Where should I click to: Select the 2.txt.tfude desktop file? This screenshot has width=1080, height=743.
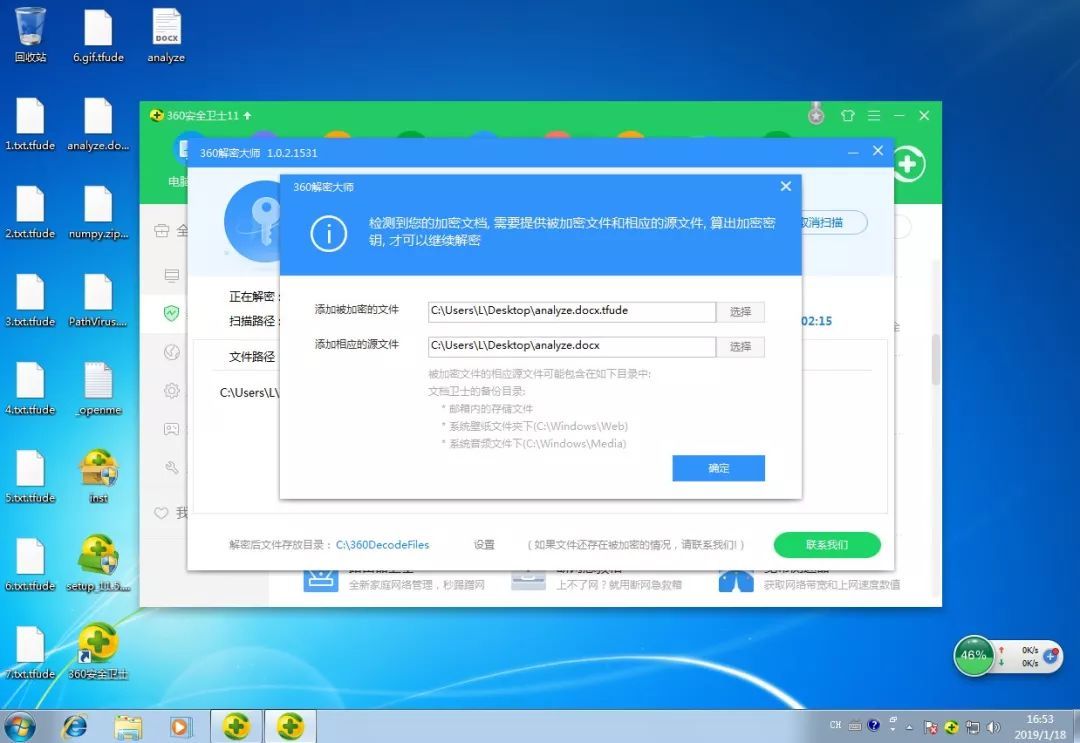tap(30, 211)
